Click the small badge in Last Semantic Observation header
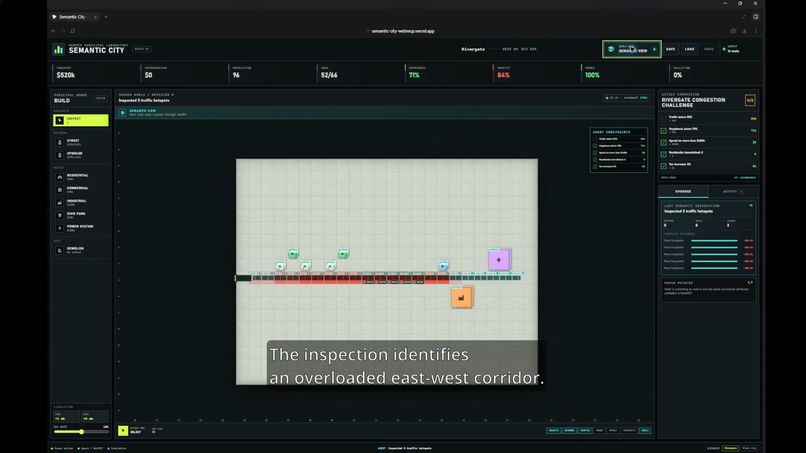 (751, 206)
